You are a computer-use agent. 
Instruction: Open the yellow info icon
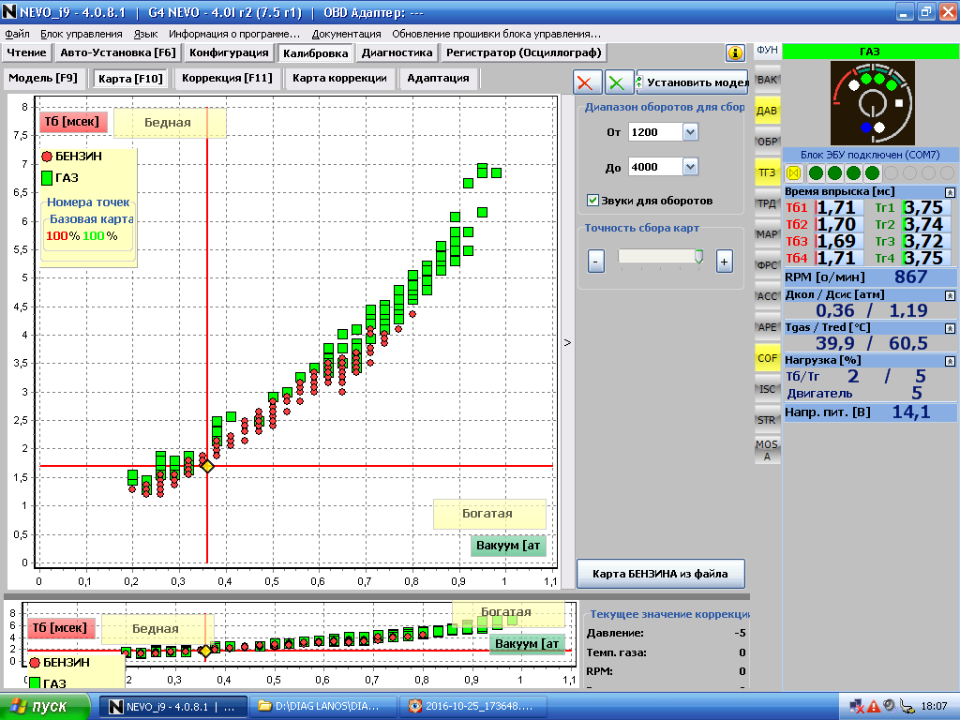(x=735, y=53)
